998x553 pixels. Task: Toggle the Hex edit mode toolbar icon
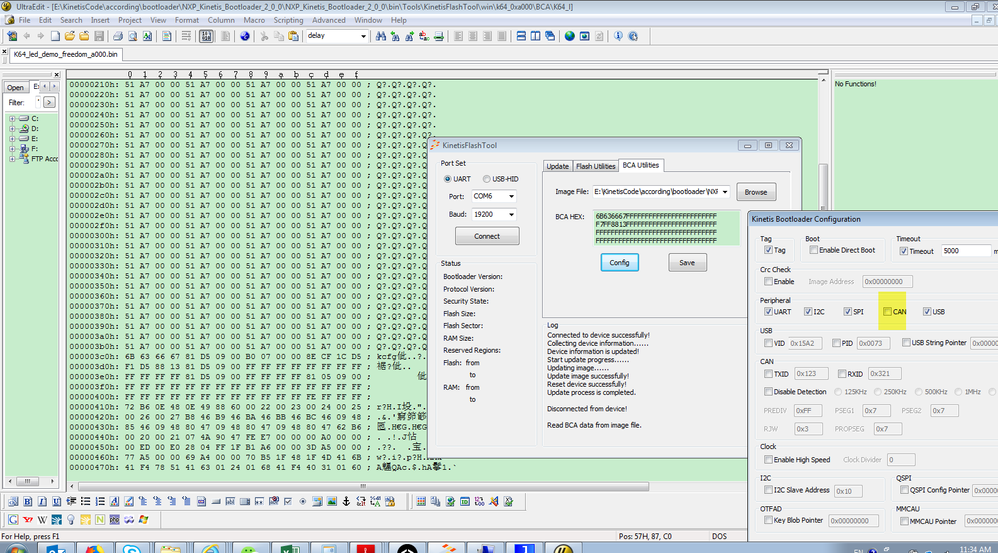click(206, 36)
